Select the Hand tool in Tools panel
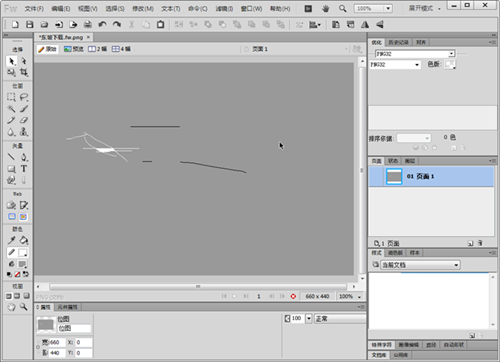 [x=11, y=307]
